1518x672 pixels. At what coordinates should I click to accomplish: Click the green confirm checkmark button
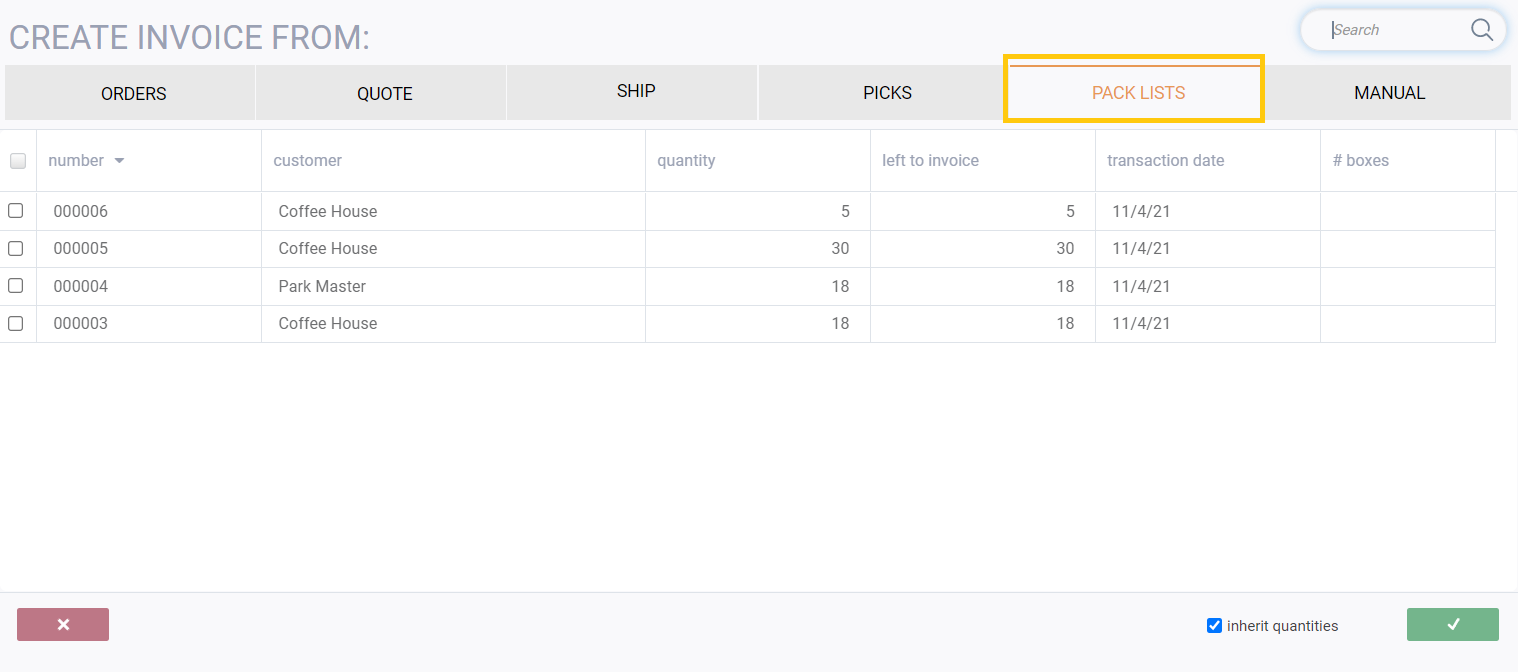pos(1452,624)
